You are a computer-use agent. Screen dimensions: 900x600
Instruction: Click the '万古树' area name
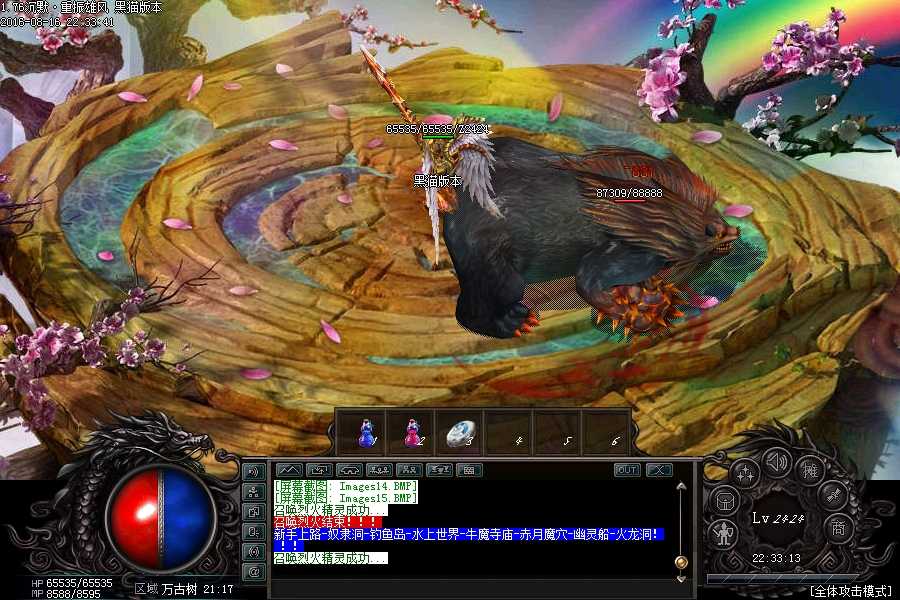tap(179, 589)
